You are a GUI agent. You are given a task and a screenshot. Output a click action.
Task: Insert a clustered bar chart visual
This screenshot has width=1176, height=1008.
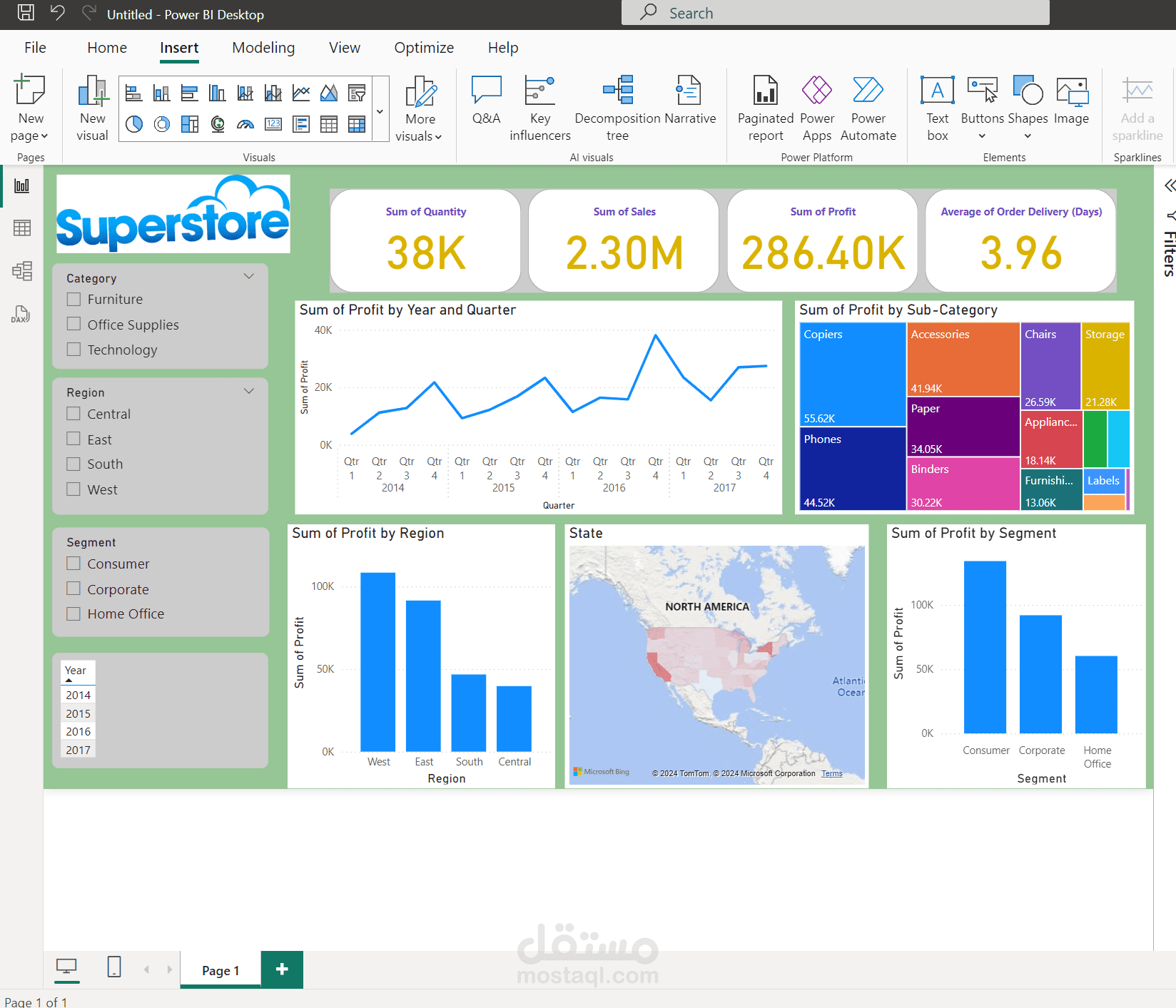pyautogui.click(x=189, y=93)
